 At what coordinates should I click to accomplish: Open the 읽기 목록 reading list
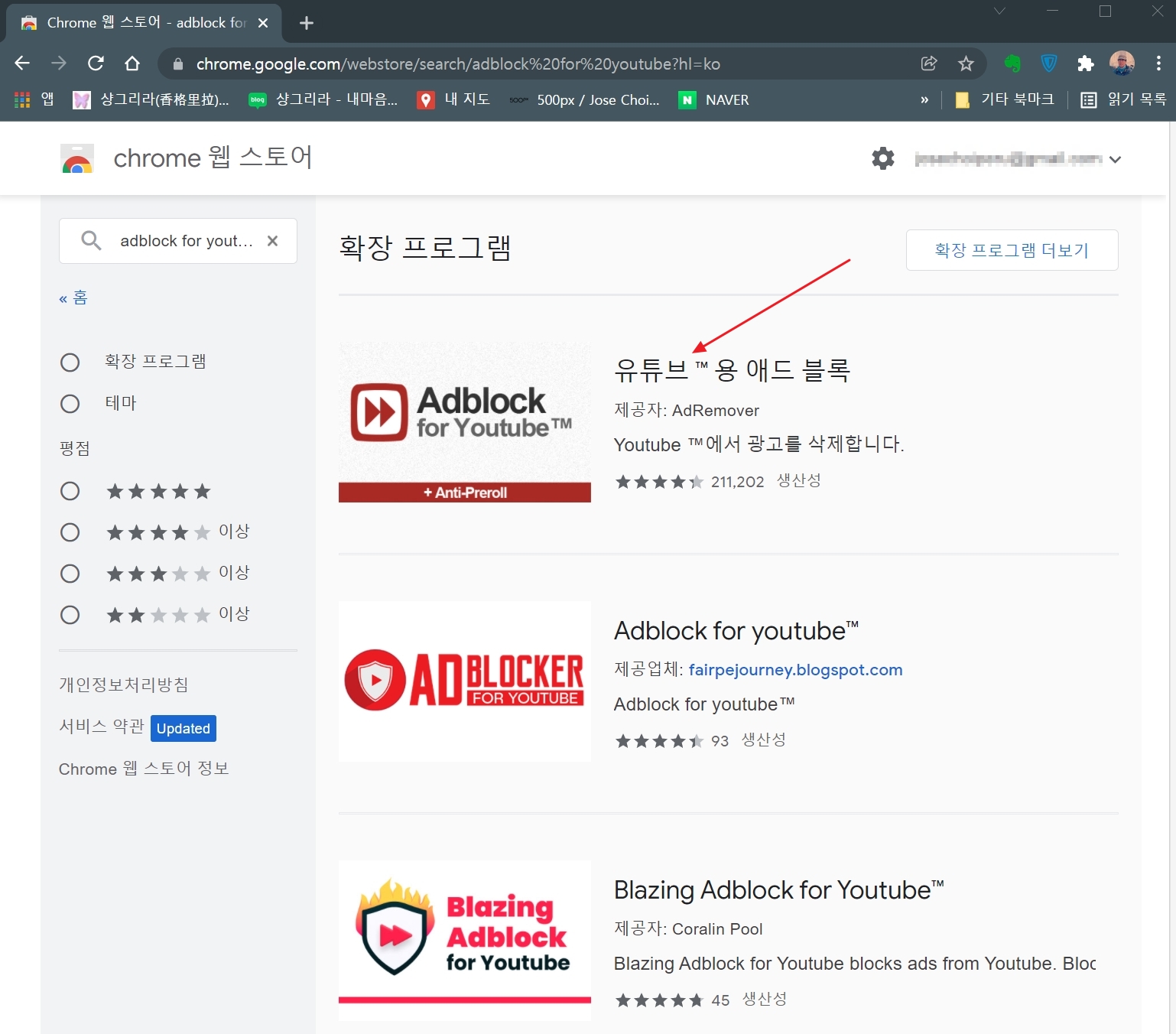[1123, 99]
